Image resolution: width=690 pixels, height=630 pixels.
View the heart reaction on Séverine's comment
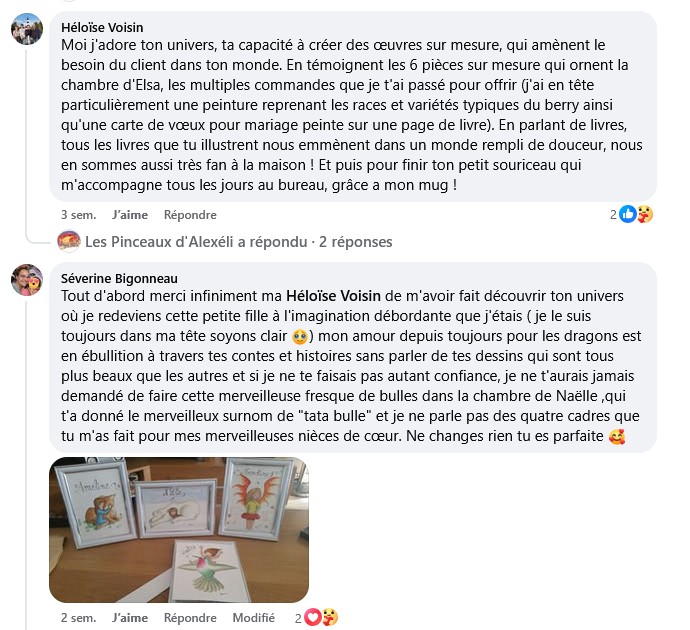point(312,618)
